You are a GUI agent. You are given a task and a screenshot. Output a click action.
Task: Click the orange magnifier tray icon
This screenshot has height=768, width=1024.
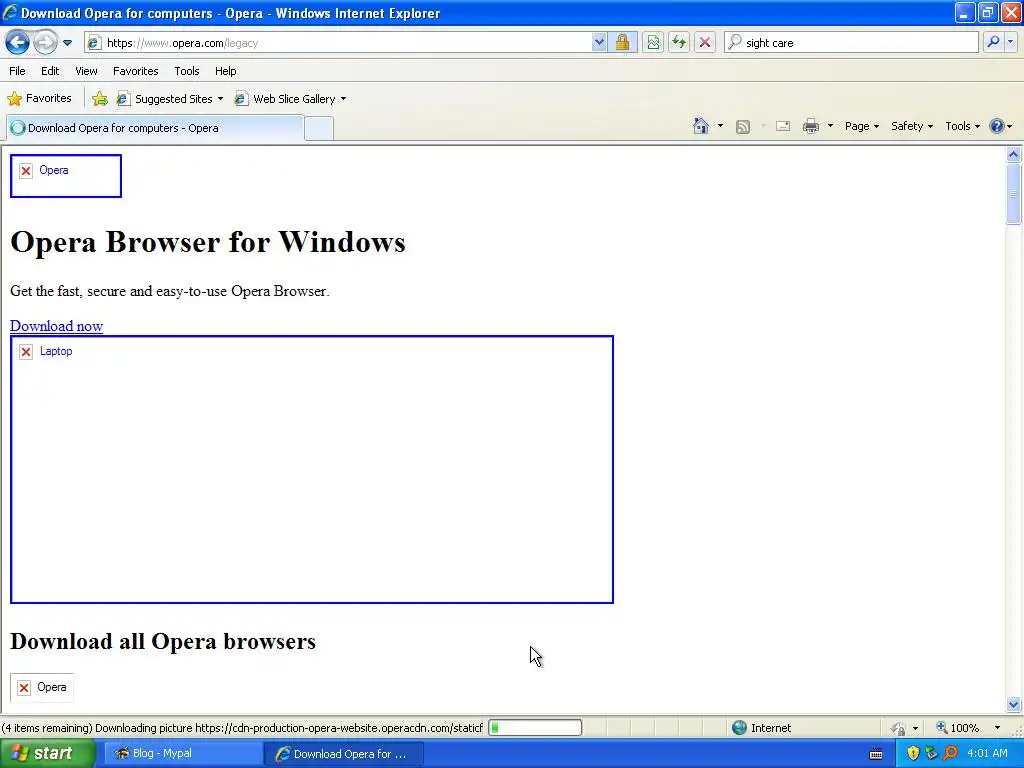click(x=950, y=754)
